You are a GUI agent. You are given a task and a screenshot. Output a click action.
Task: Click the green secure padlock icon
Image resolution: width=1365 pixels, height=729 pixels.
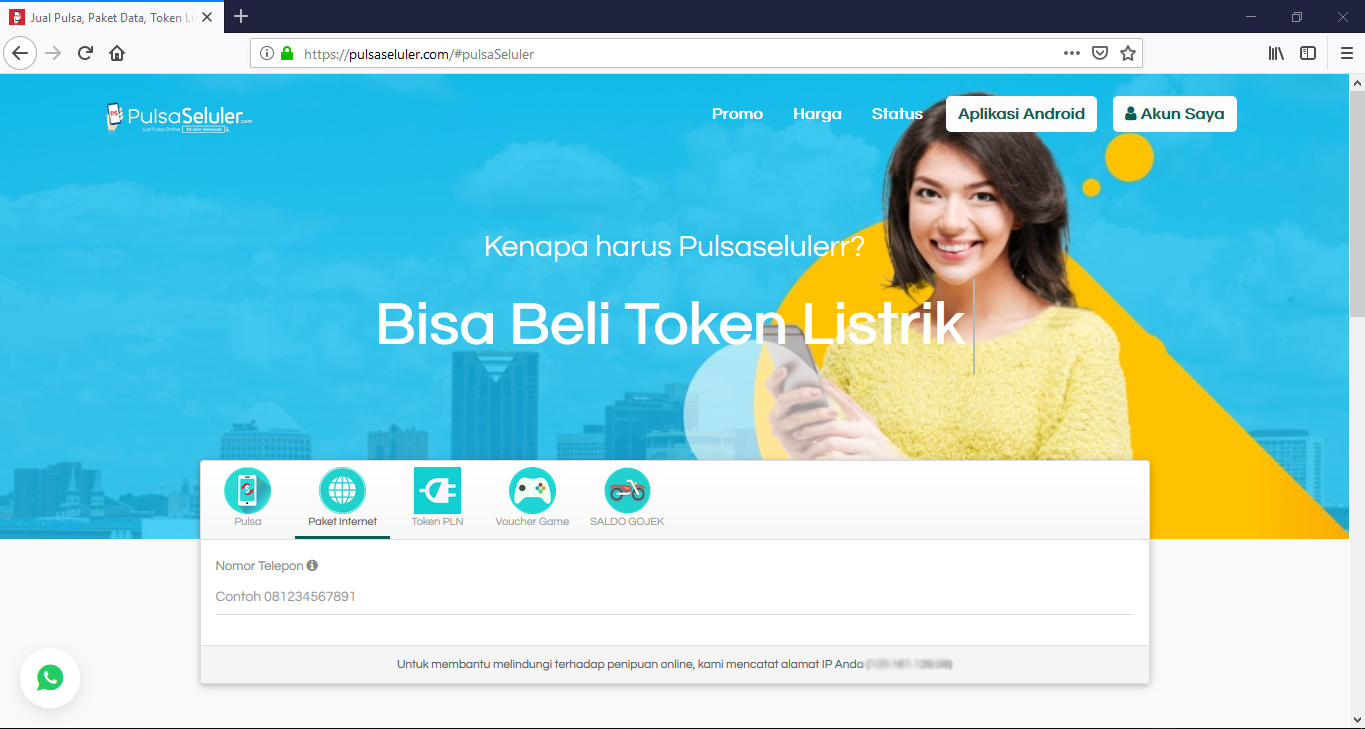[x=287, y=54]
